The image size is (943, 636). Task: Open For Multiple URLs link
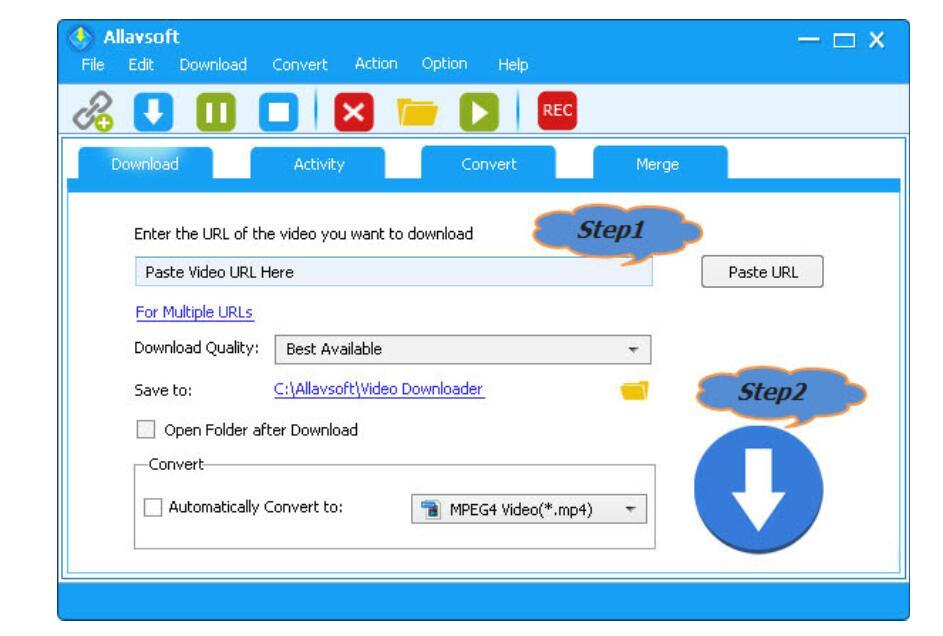(x=194, y=313)
